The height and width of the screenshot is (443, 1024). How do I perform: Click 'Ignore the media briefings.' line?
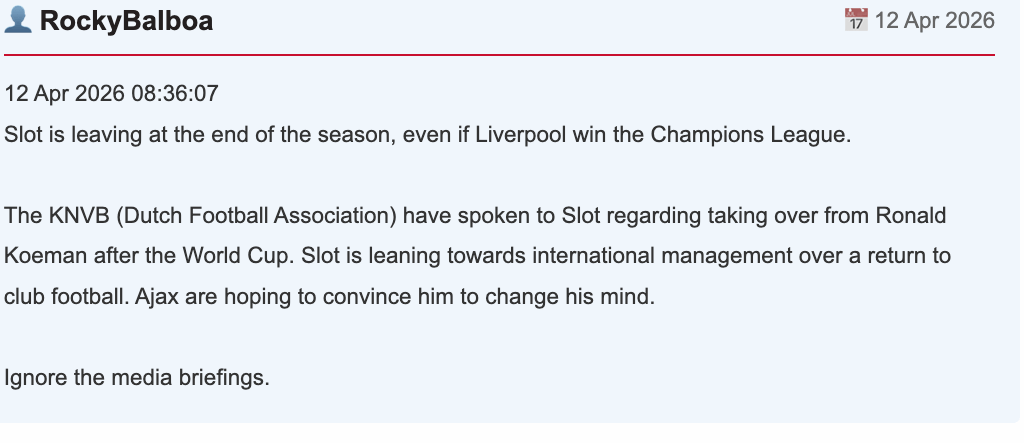(137, 378)
